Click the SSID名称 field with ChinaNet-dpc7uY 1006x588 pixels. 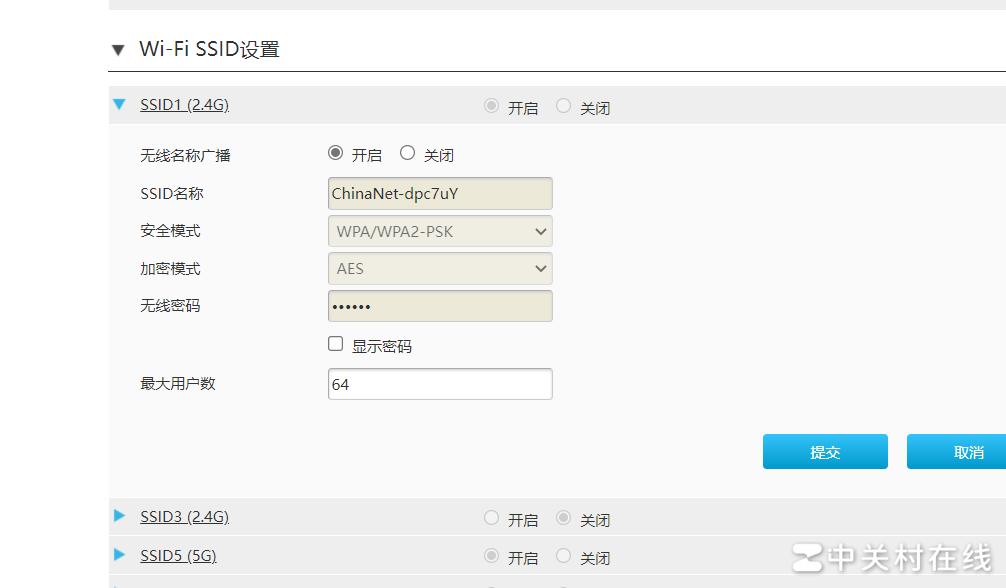tap(440, 193)
